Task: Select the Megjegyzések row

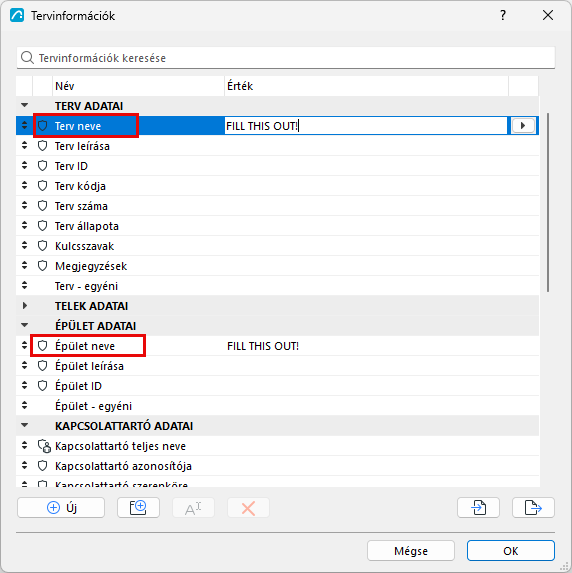Action: (277, 266)
